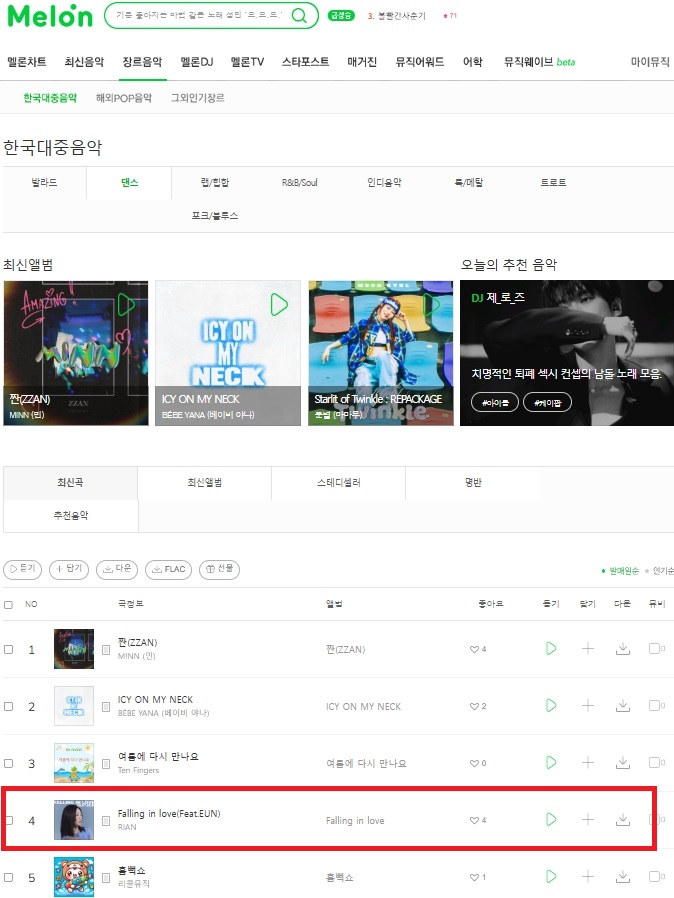The width and height of the screenshot is (674, 898).
Task: Click the FLAC download button
Action: [168, 569]
